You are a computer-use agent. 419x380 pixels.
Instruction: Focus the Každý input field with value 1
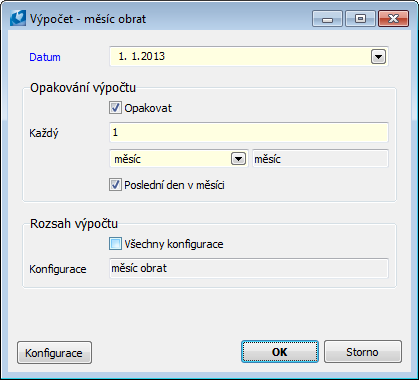click(x=249, y=132)
